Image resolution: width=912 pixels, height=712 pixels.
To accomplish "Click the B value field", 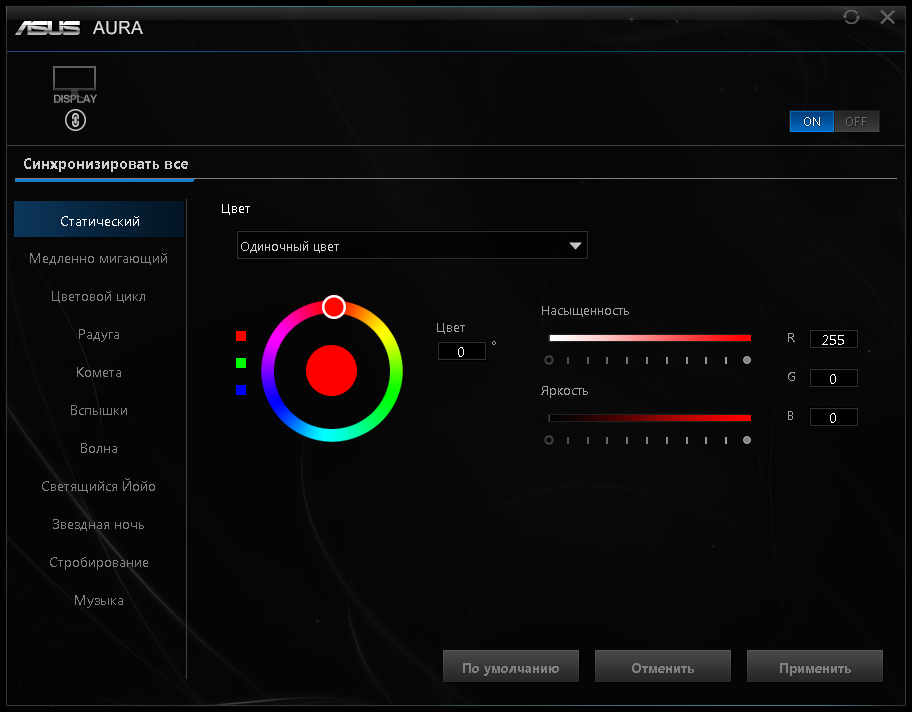I will click(833, 417).
